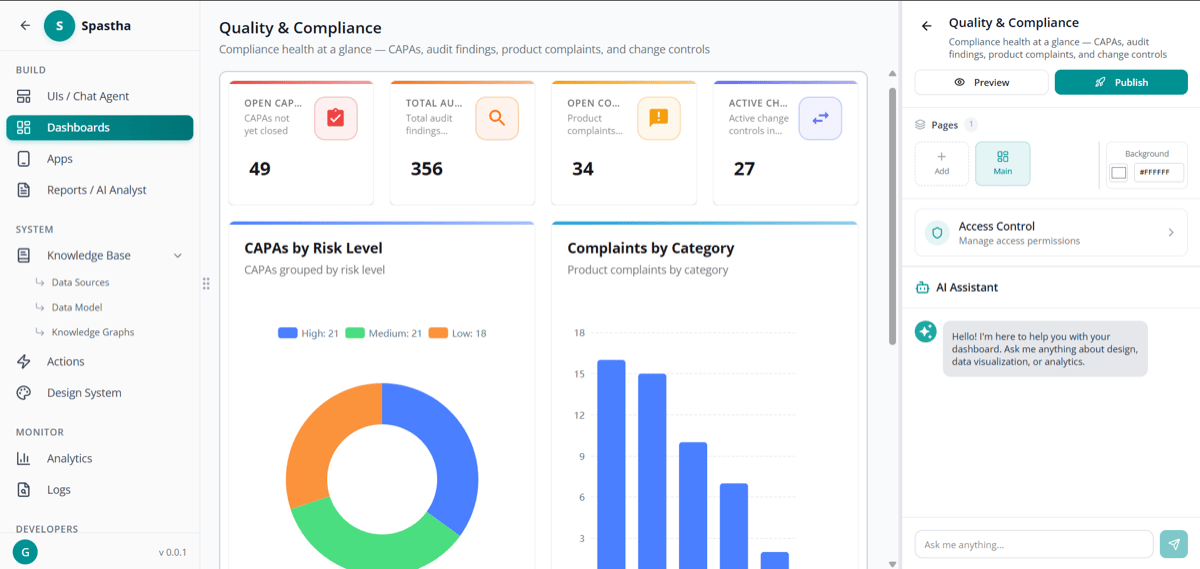This screenshot has height=569, width=1200.
Task: Click the Dashboards grid icon
Action: coord(24,127)
